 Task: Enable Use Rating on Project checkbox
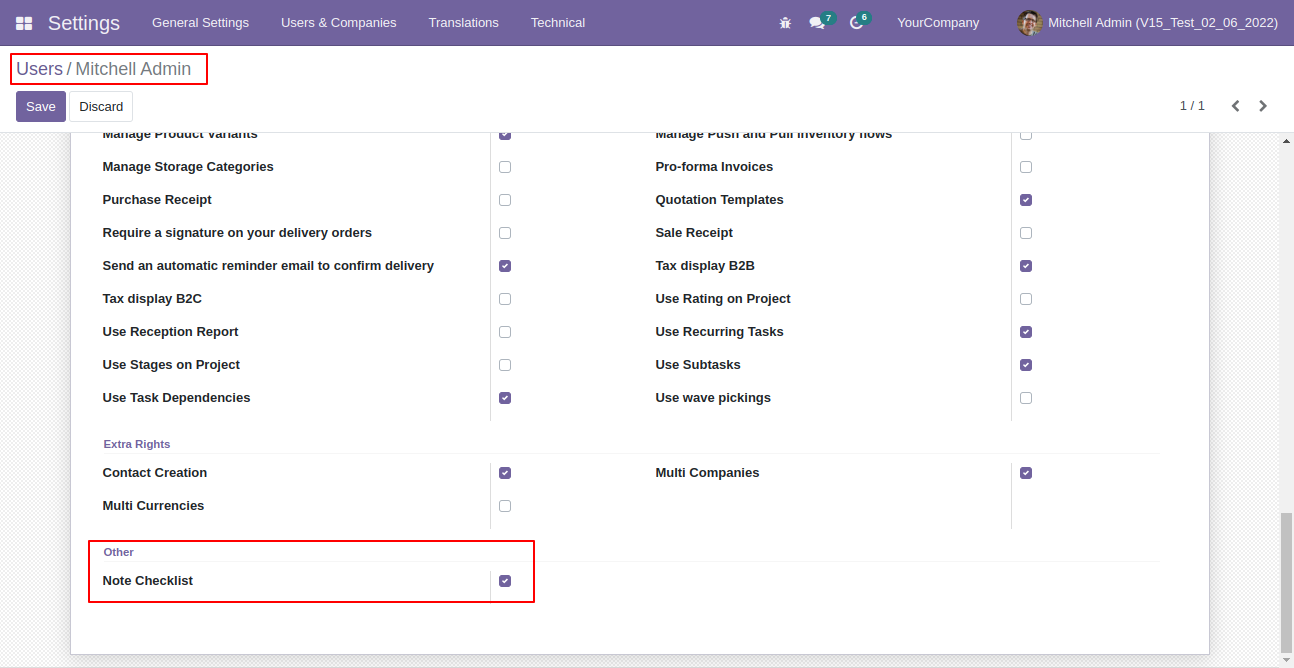1026,299
